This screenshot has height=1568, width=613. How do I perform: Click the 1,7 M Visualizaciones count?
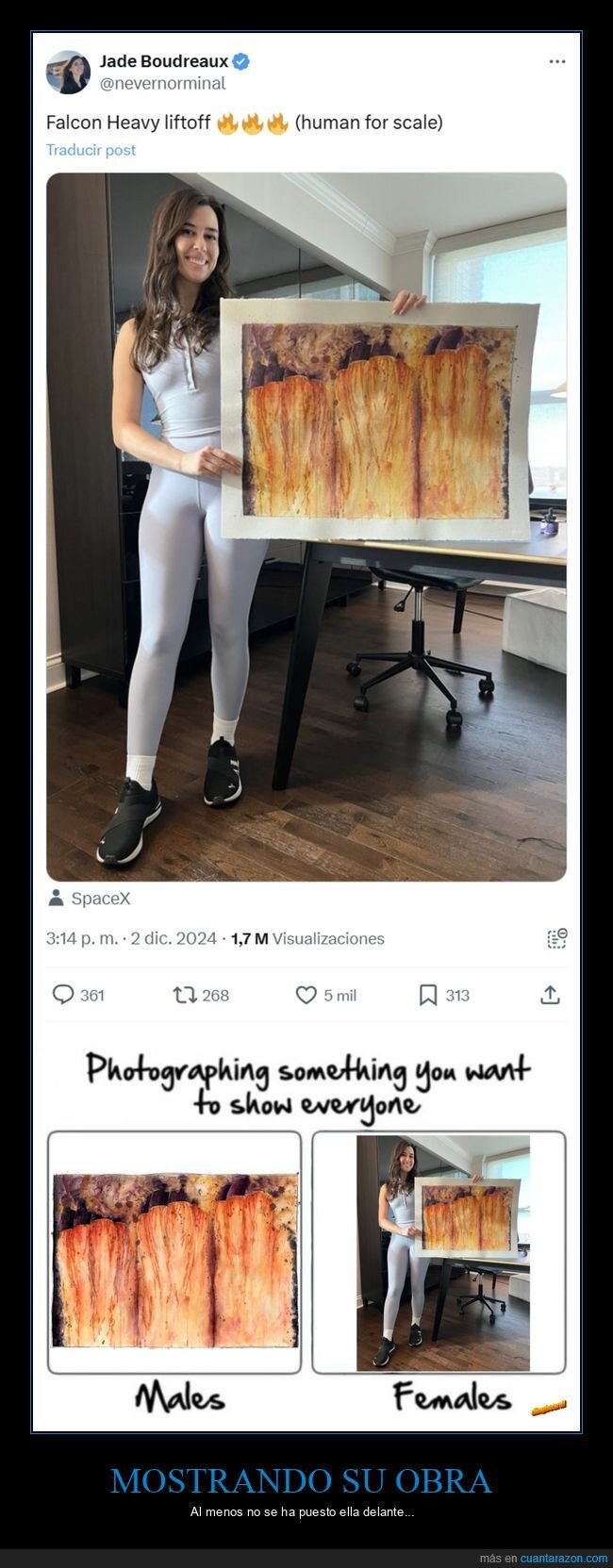coord(307,938)
